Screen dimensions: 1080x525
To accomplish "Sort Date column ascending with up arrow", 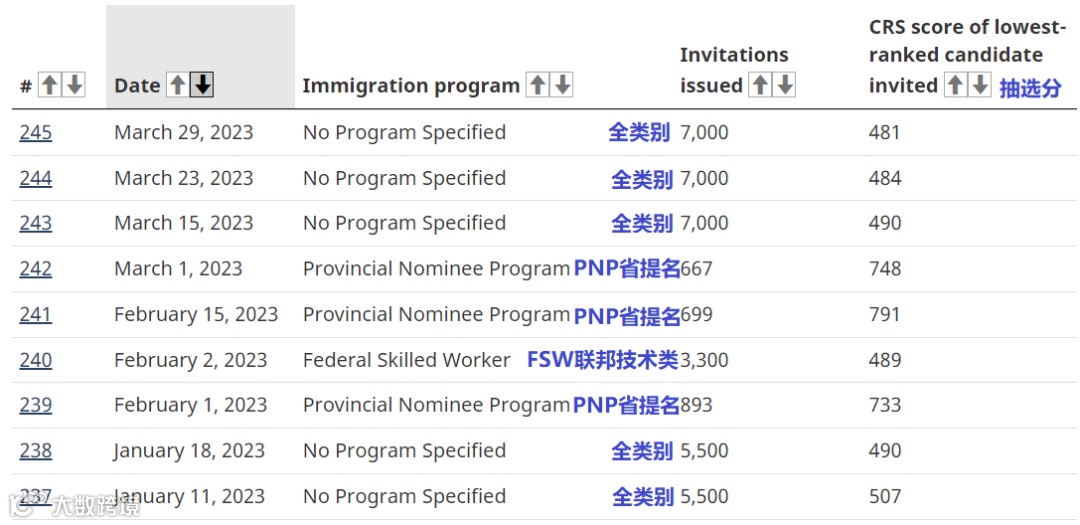I will (177, 86).
